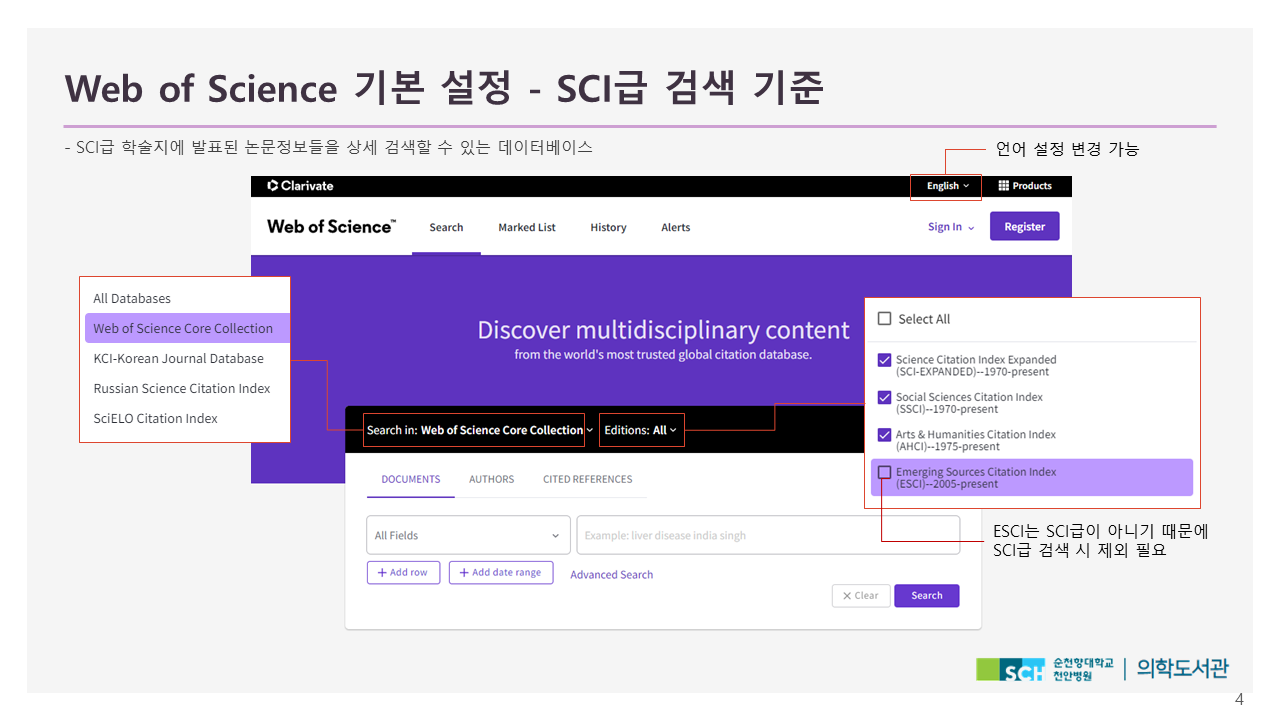Image resolution: width=1280 pixels, height=720 pixels.
Task: Switch to the DOCUMENTS tab
Action: pyautogui.click(x=411, y=479)
